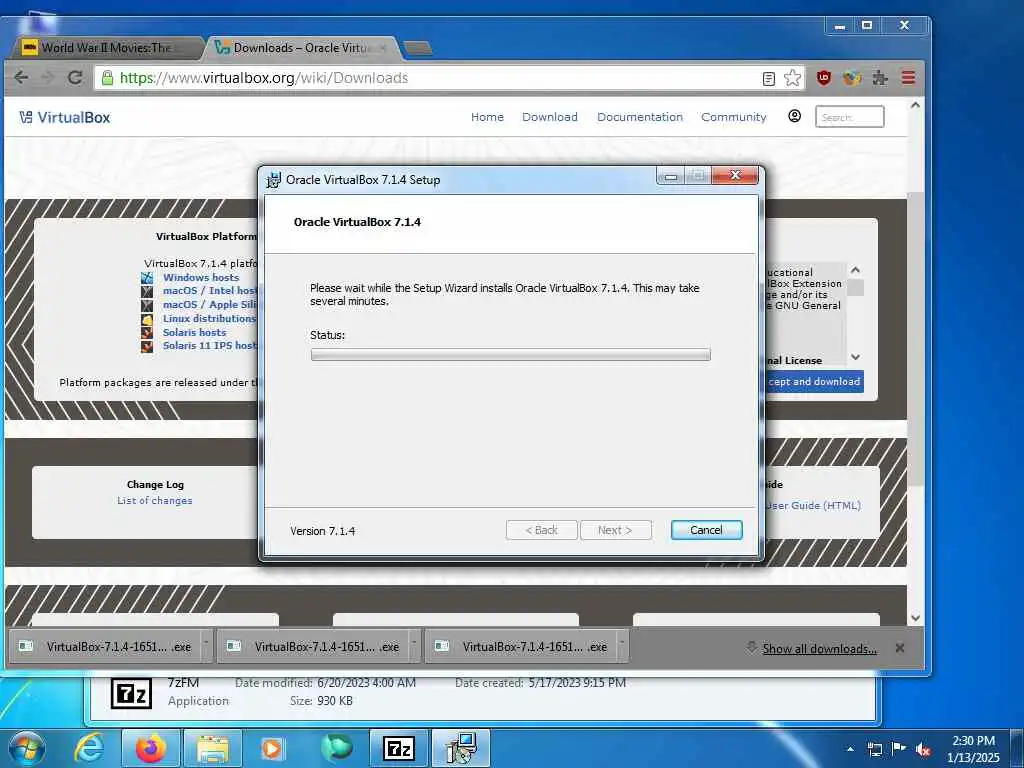Open the User Guide (HTML) link
Viewport: 1024px width, 768px height.
coord(814,505)
